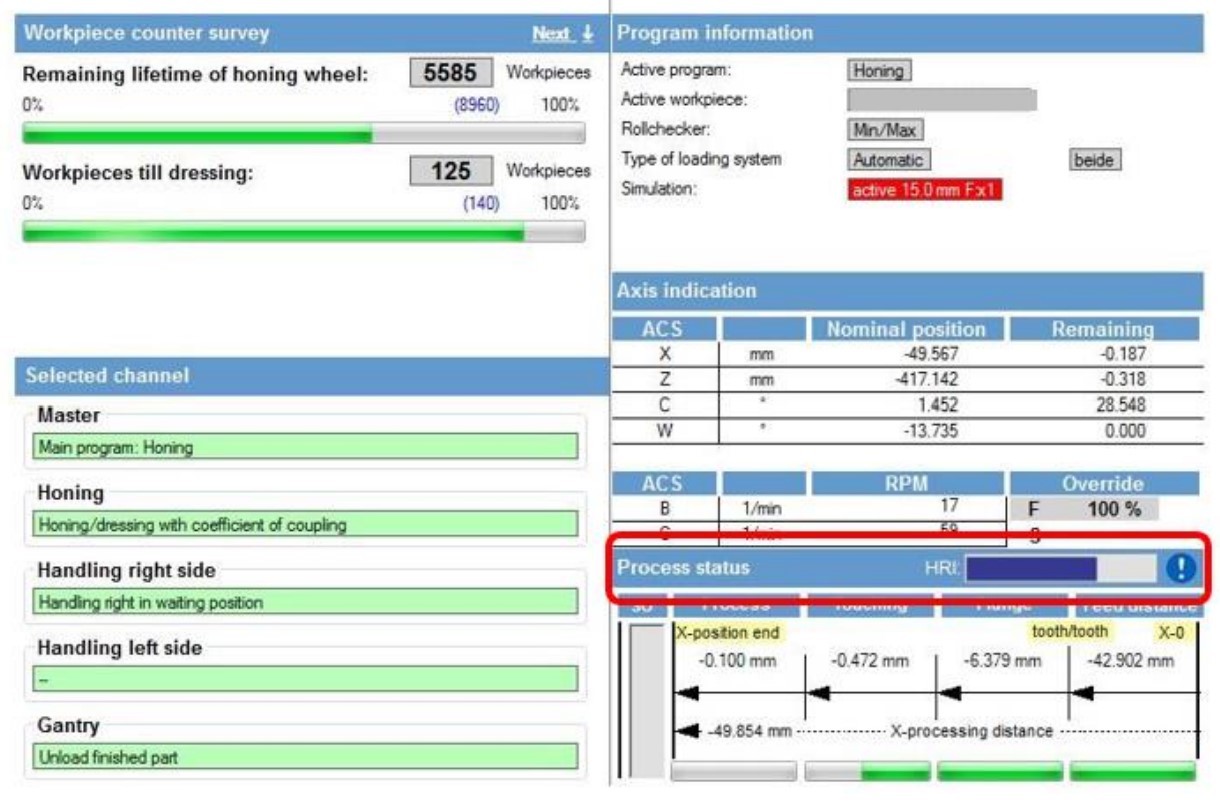Viewport: 1220px width, 810px height.
Task: Select the 5585 remaining lifetime value box
Action: tap(450, 73)
